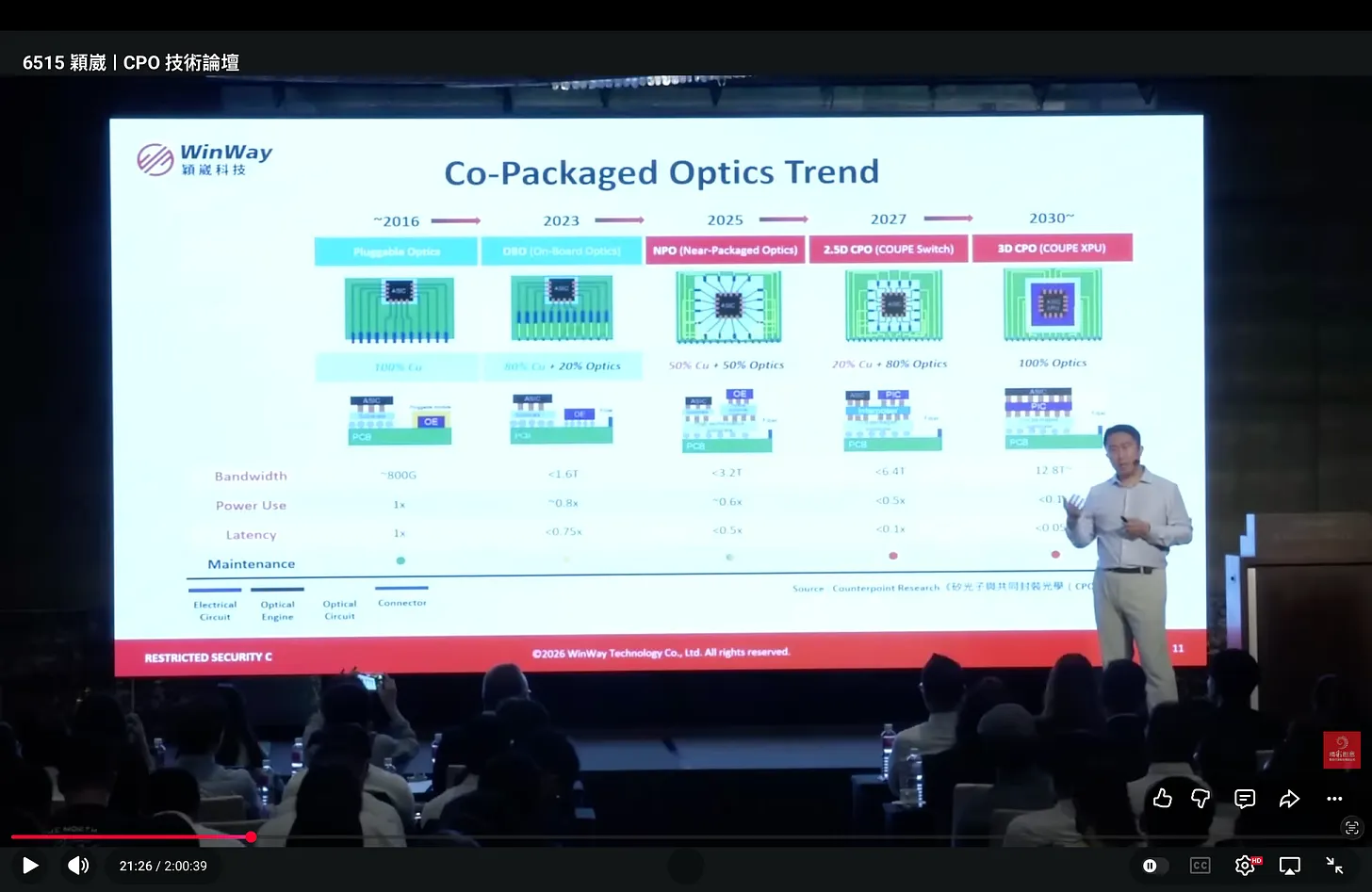Like the video with thumbs-up icon
The image size is (1372, 892).
point(1163,799)
